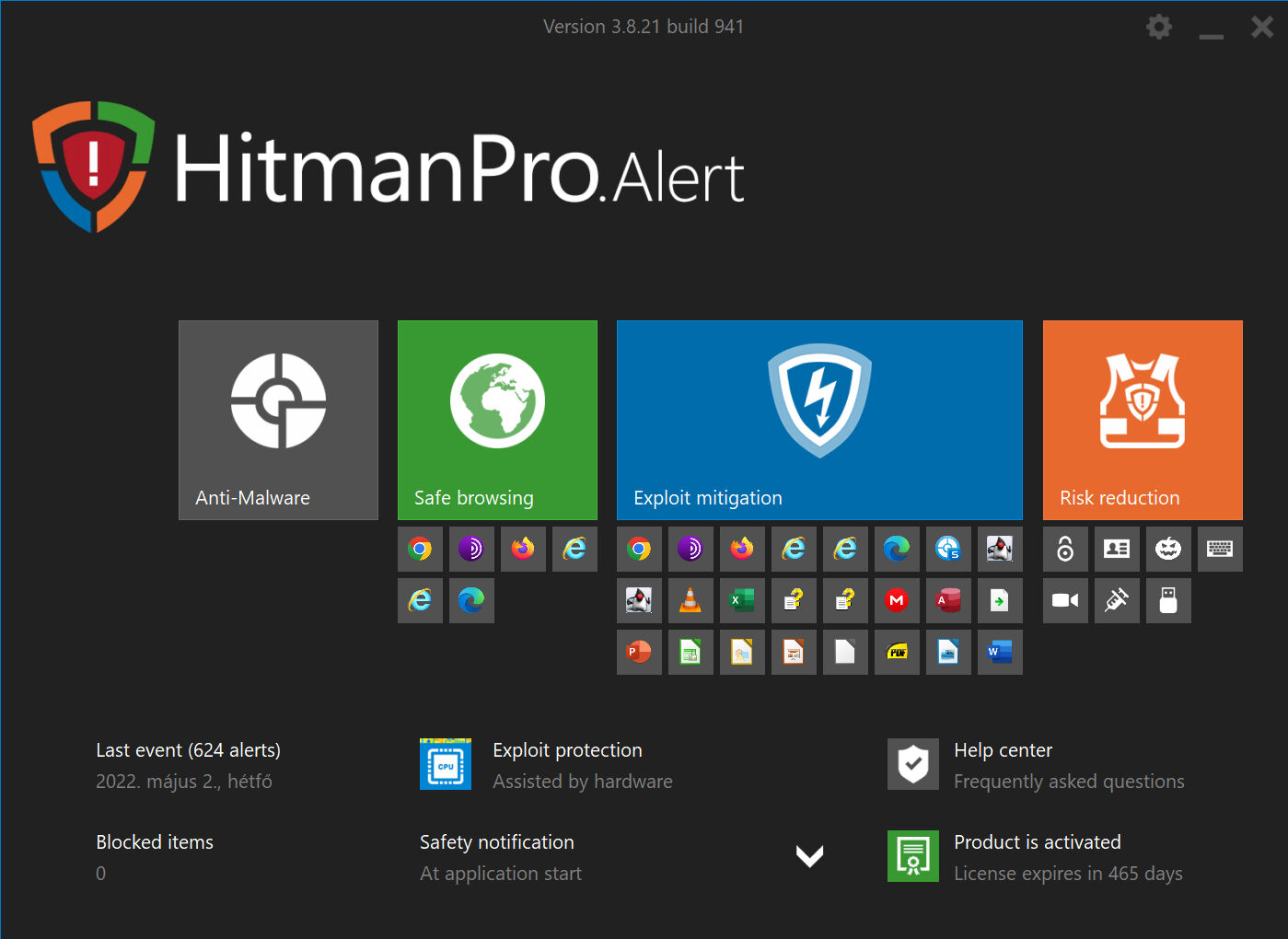
Task: Click the 'Version 3.8.21 build 941' text
Action: tap(644, 27)
